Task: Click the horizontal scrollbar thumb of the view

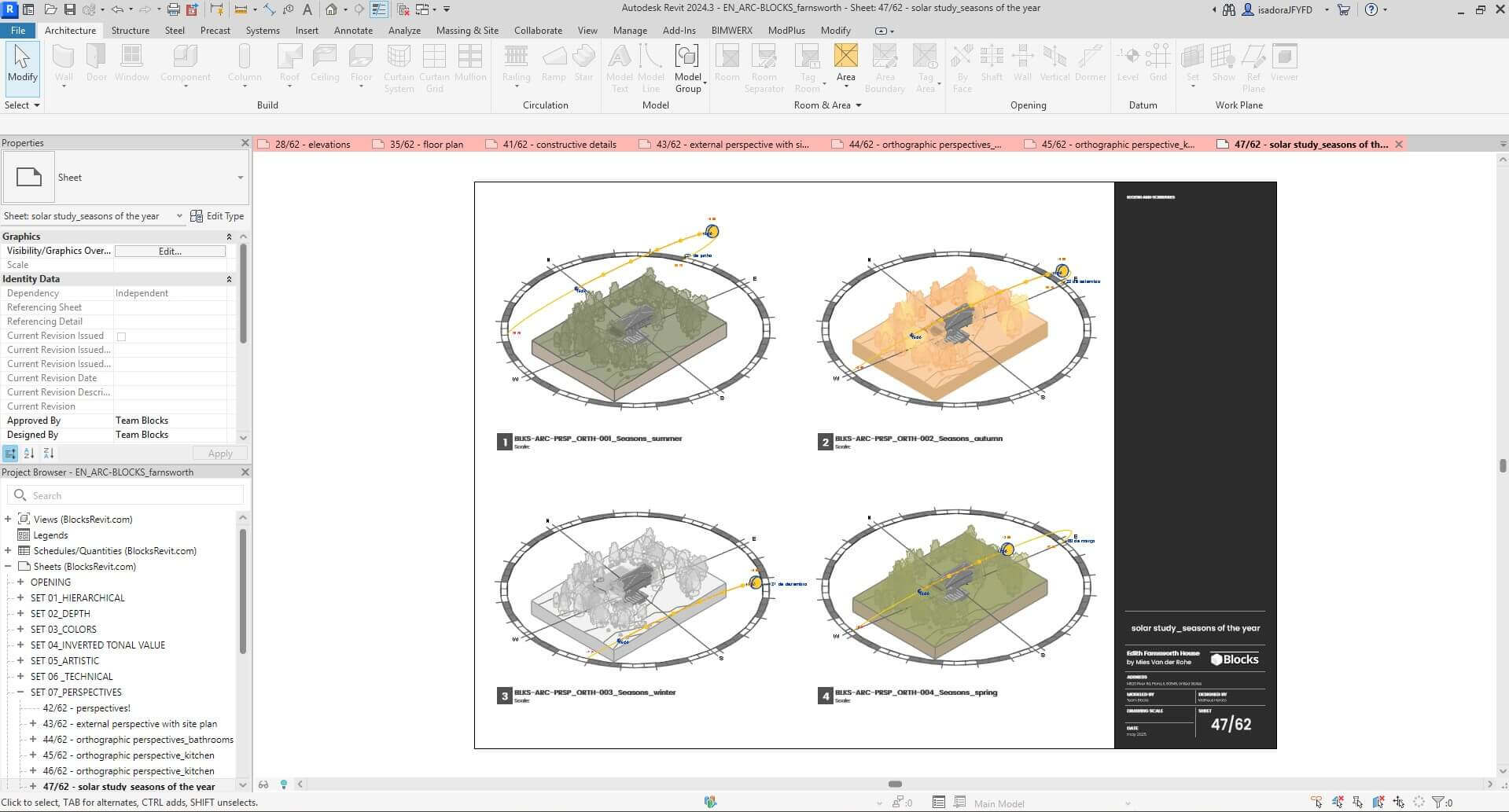Action: [895, 784]
